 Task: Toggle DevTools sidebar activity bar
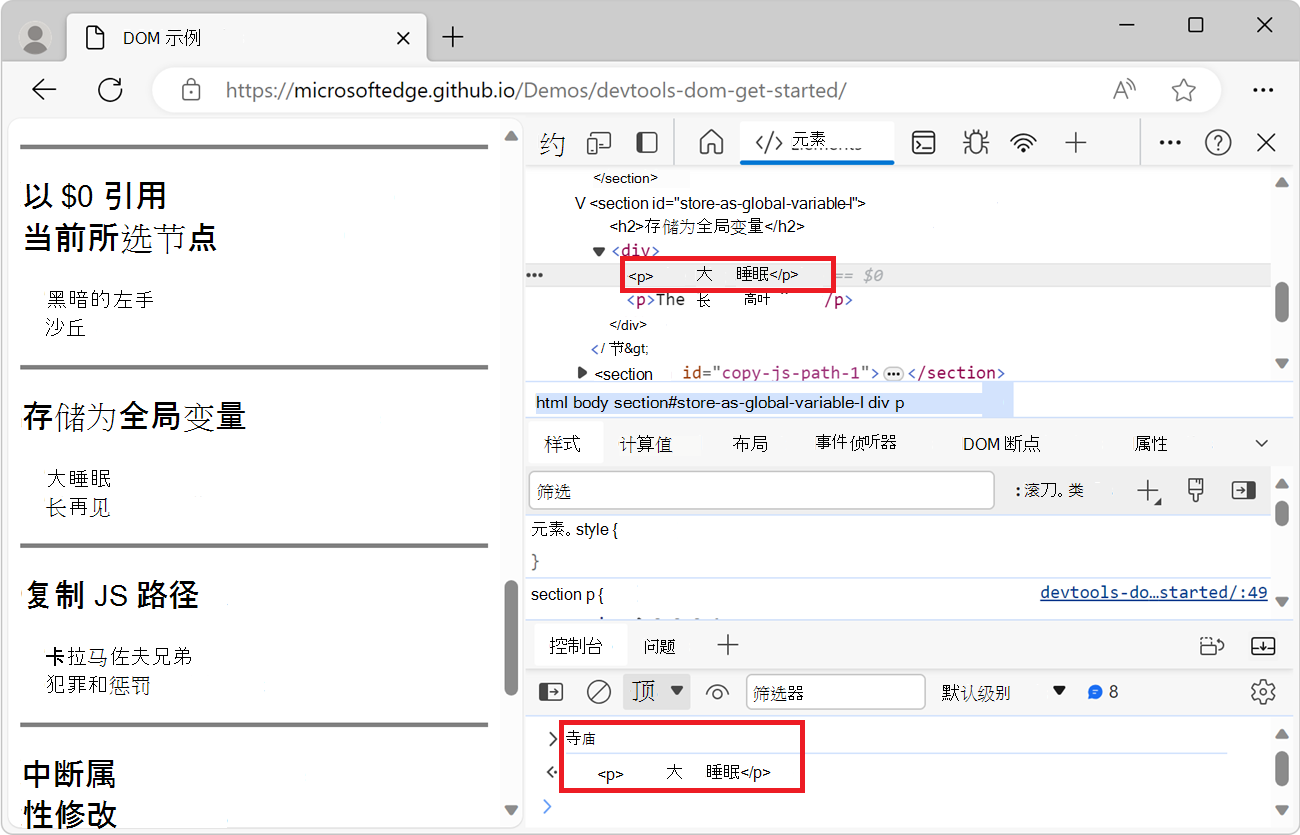click(x=647, y=143)
